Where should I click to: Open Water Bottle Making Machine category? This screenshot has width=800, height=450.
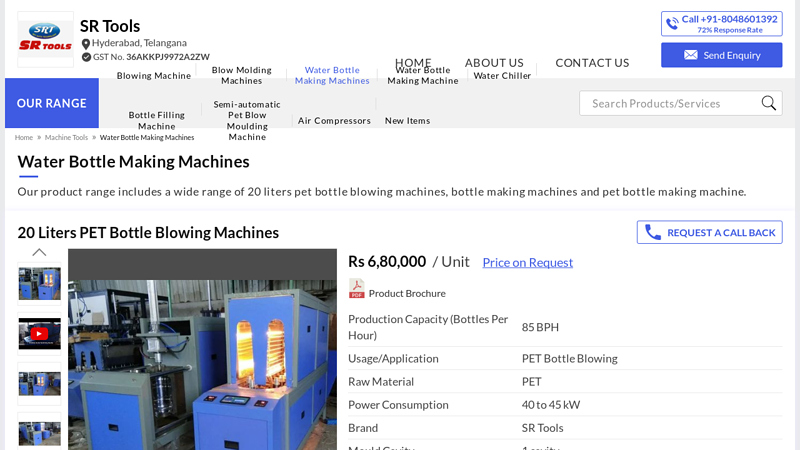point(422,77)
